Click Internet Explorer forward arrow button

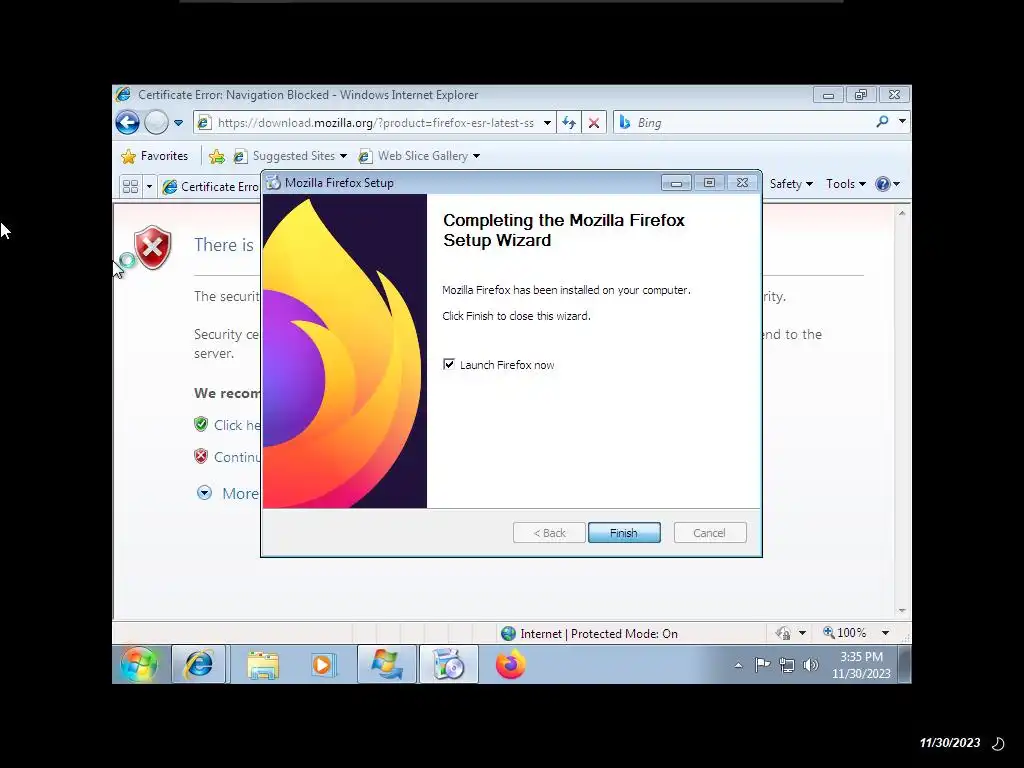coord(156,122)
